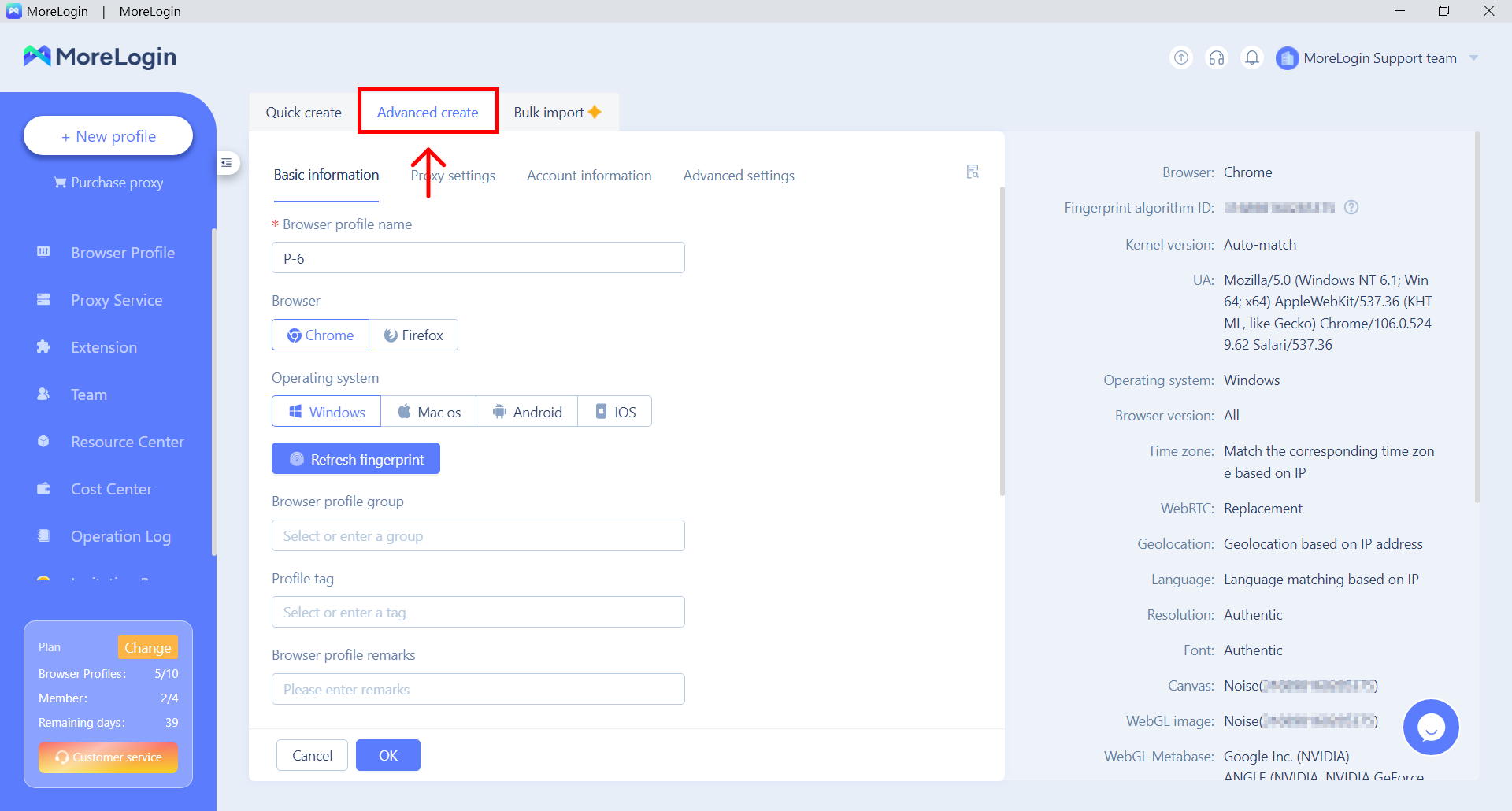Open Proxy settings tab
This screenshot has height=811, width=1512.
(453, 175)
